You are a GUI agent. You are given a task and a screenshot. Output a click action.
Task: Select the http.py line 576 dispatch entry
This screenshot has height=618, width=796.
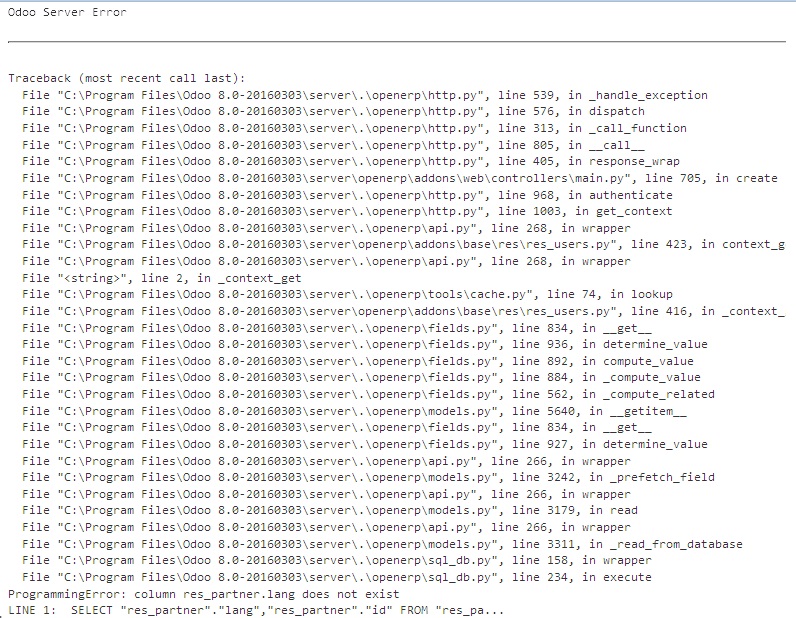[x=333, y=111]
